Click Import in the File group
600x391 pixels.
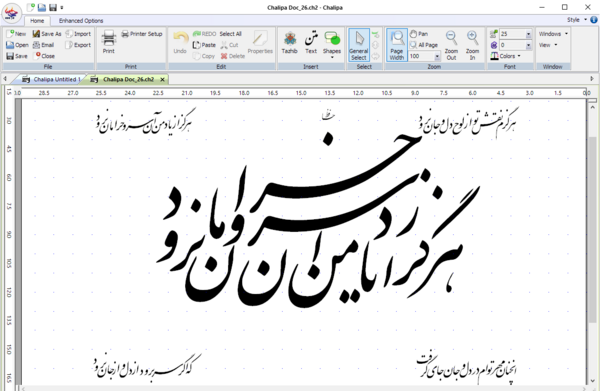tap(78, 34)
